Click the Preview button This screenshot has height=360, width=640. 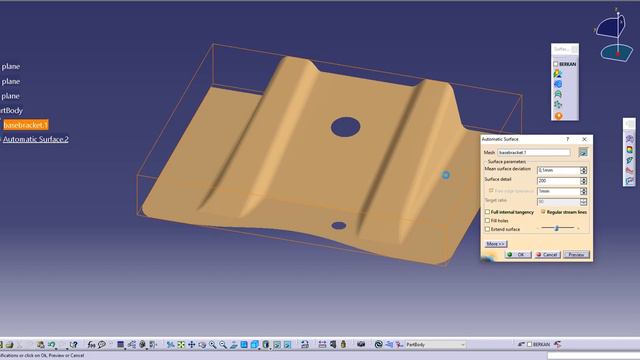tap(576, 254)
